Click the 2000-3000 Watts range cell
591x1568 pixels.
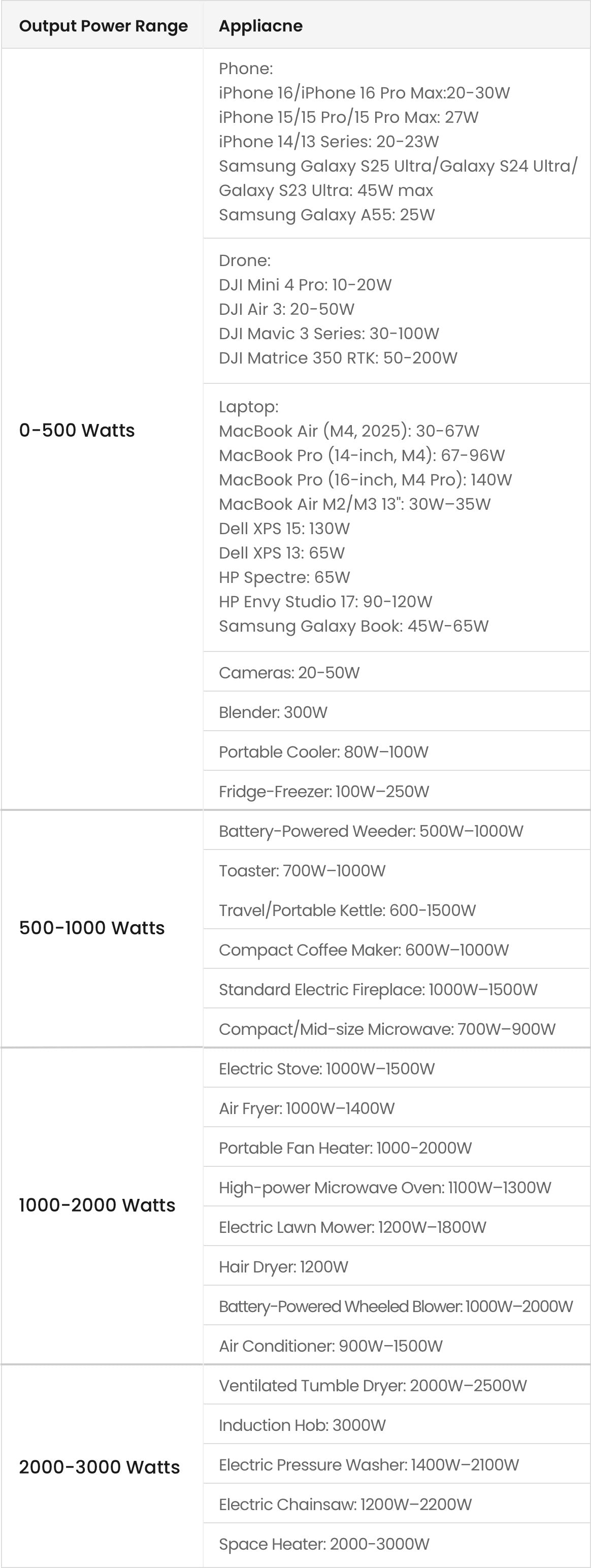coord(99,1467)
